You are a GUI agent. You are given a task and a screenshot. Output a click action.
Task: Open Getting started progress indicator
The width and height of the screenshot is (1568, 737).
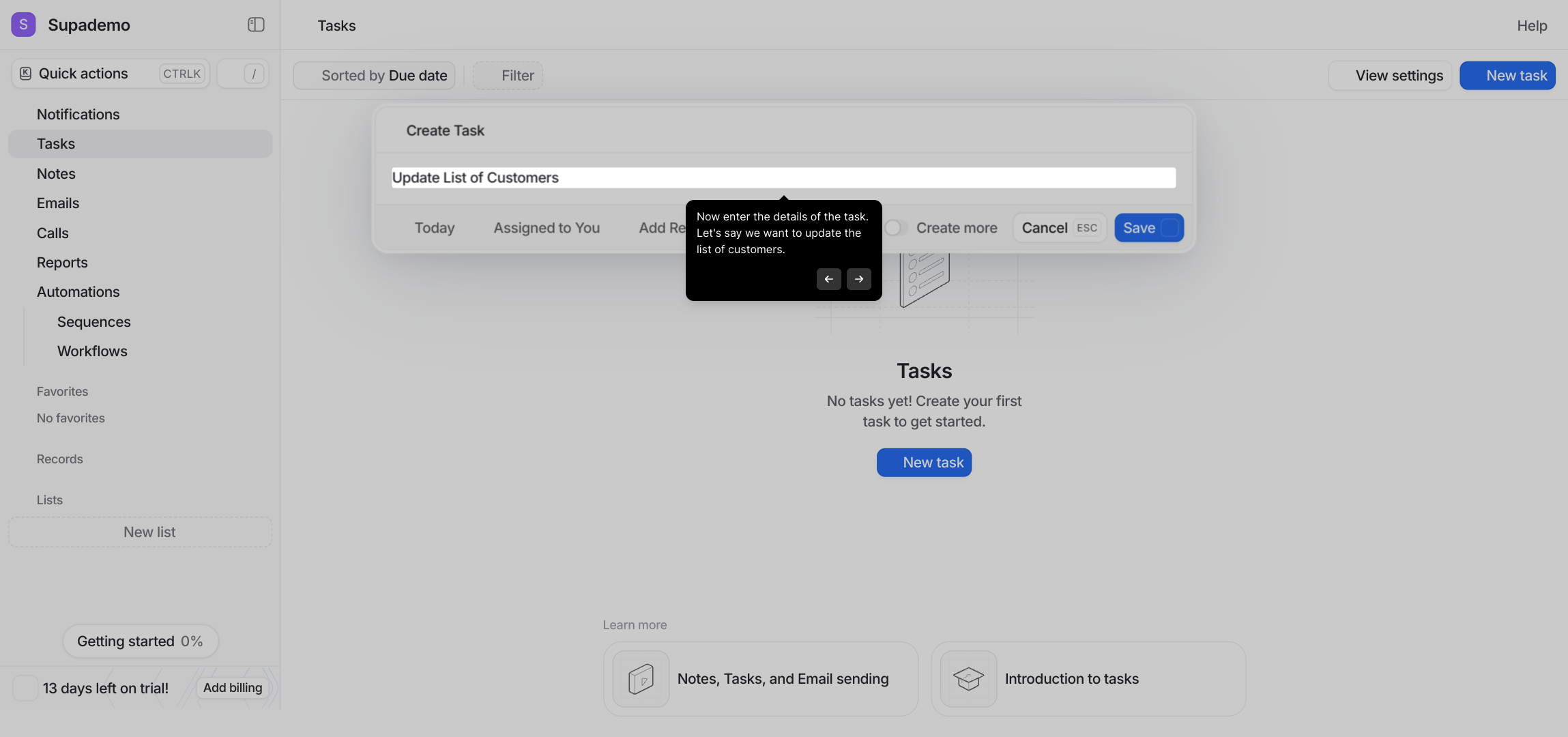pos(141,641)
